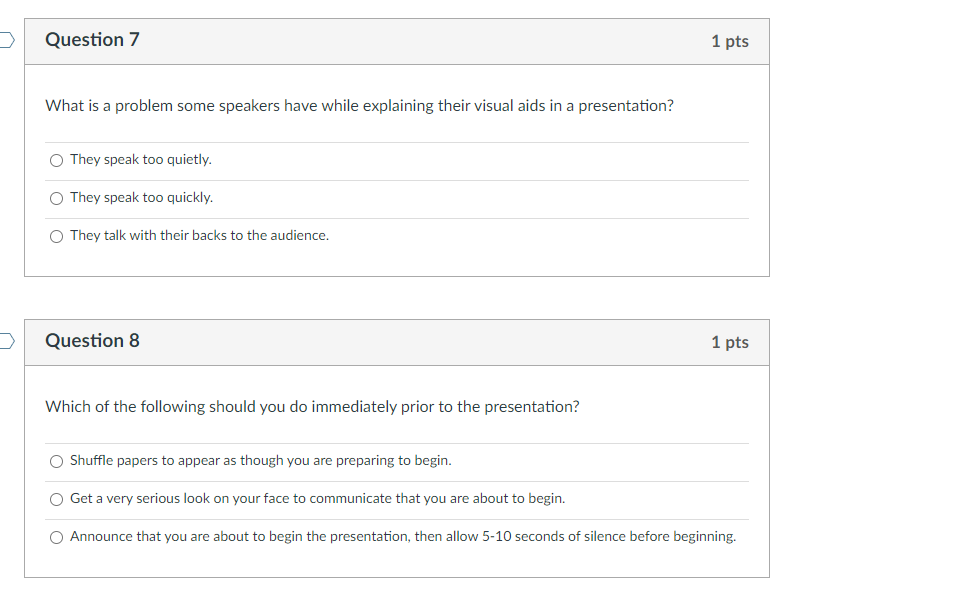Screen dimensions: 956x604
Task: Click the Question 8 prompt about presentation timing
Action: 311,406
